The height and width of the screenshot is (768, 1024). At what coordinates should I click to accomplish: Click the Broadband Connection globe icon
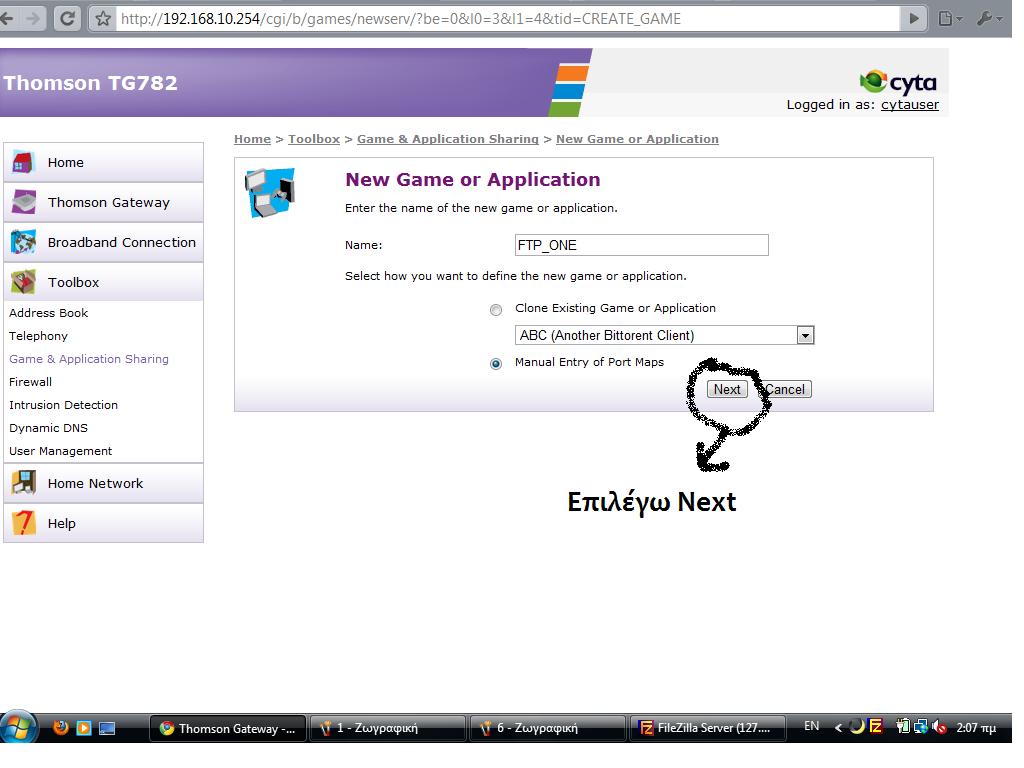point(24,242)
